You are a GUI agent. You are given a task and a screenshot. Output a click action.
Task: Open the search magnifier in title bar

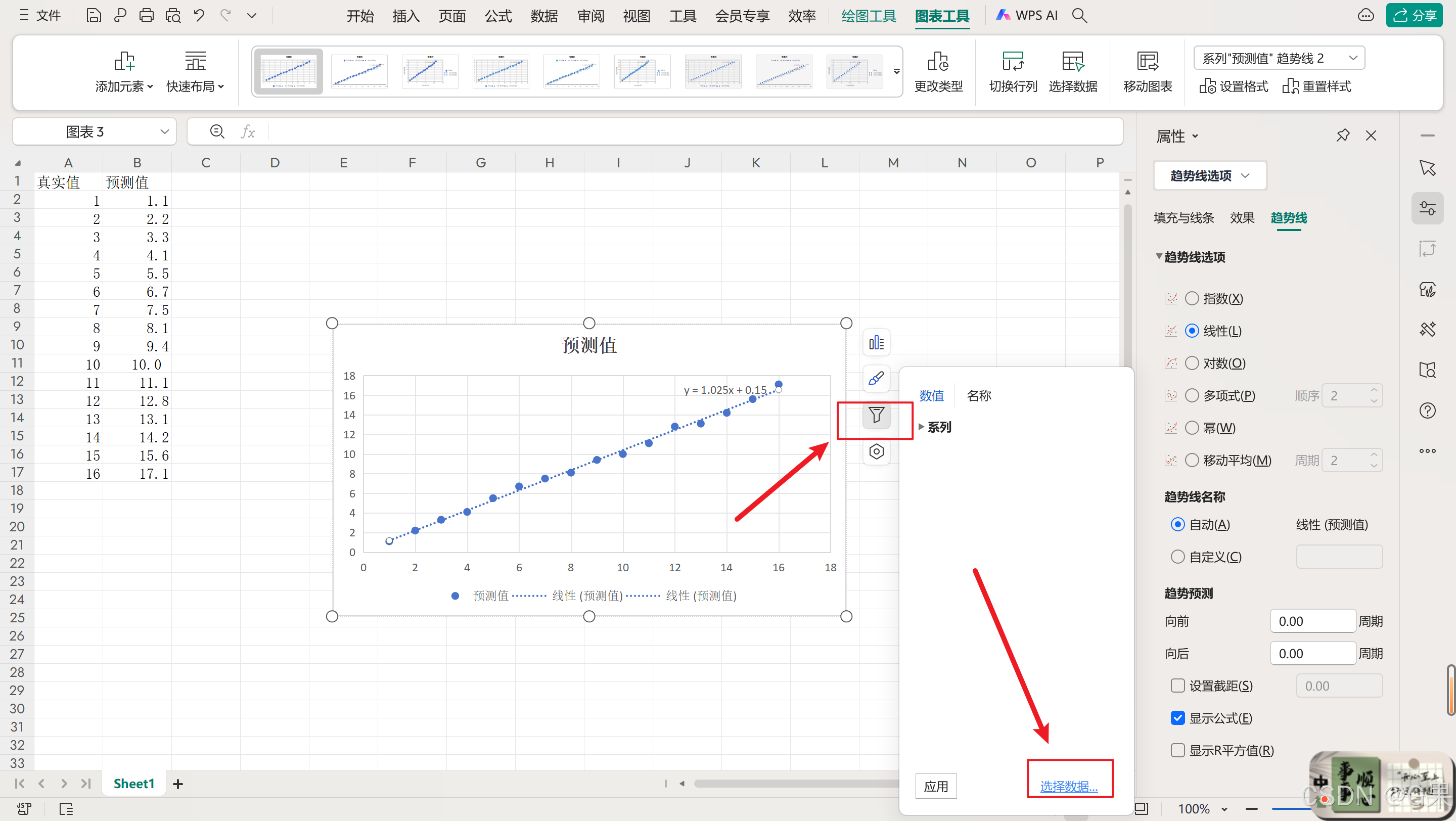[x=1079, y=15]
